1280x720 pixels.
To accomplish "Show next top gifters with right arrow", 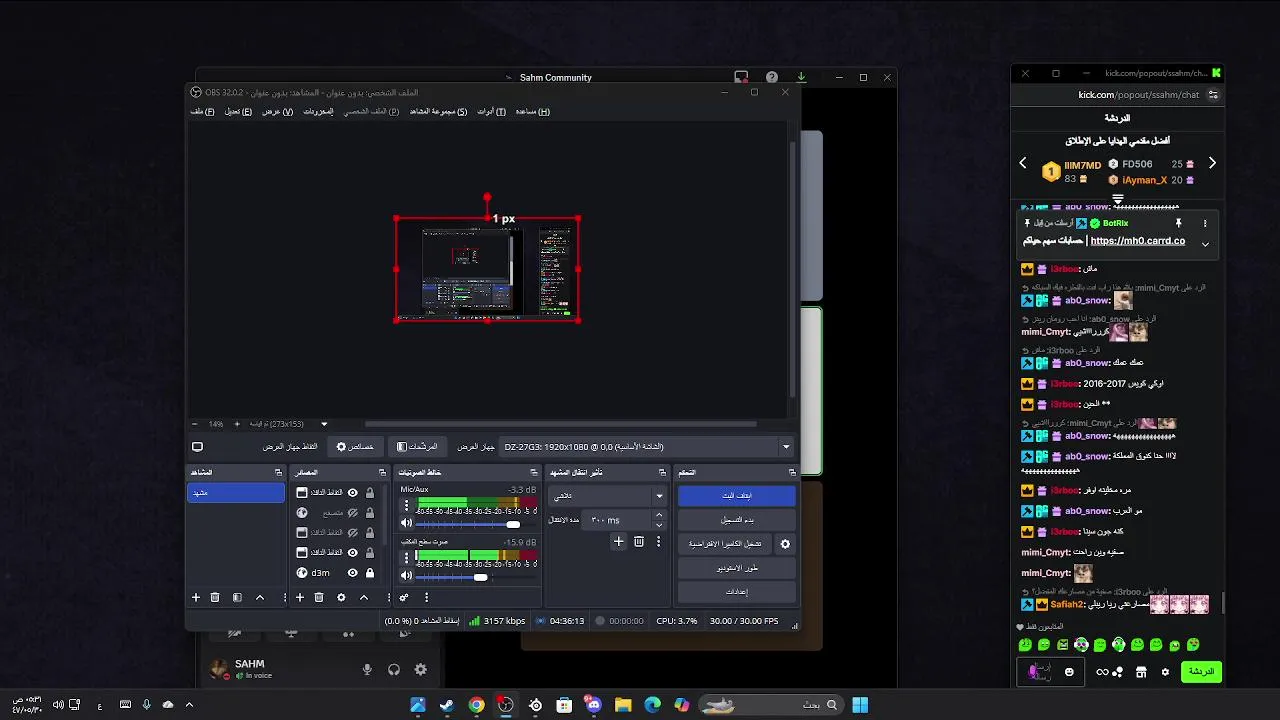I will coord(1212,163).
